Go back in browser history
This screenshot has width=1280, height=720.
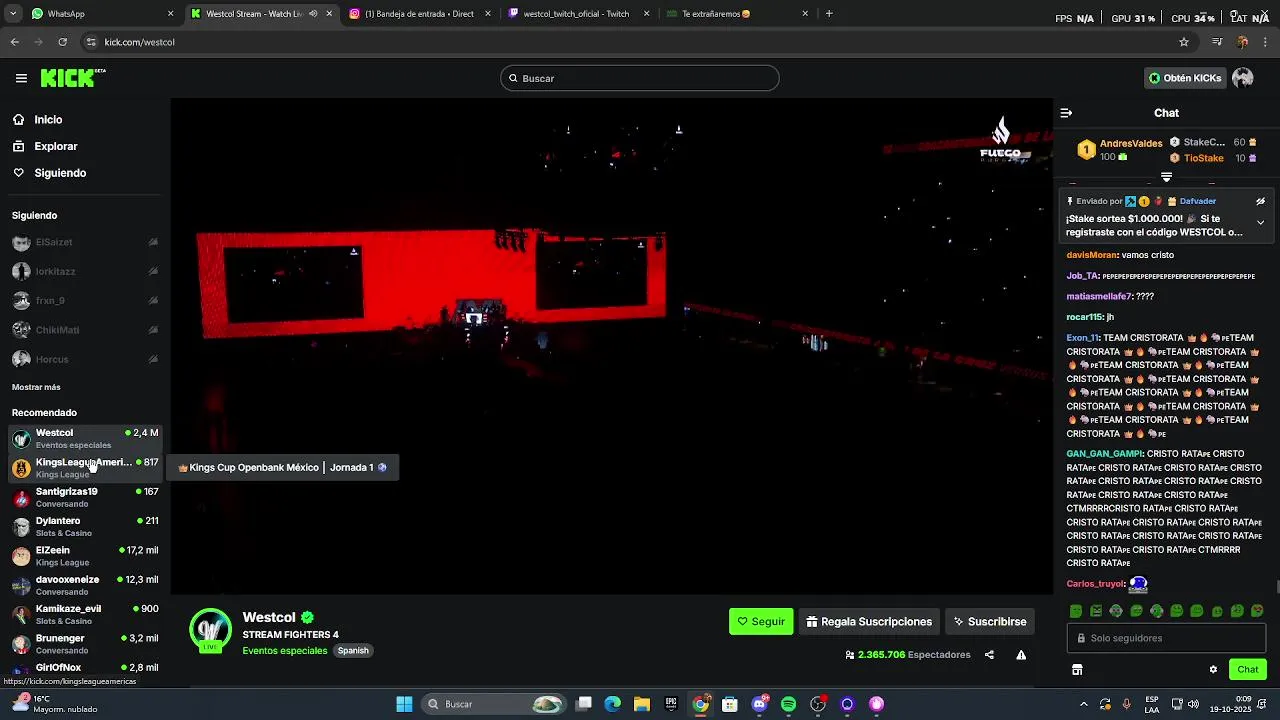[14, 42]
